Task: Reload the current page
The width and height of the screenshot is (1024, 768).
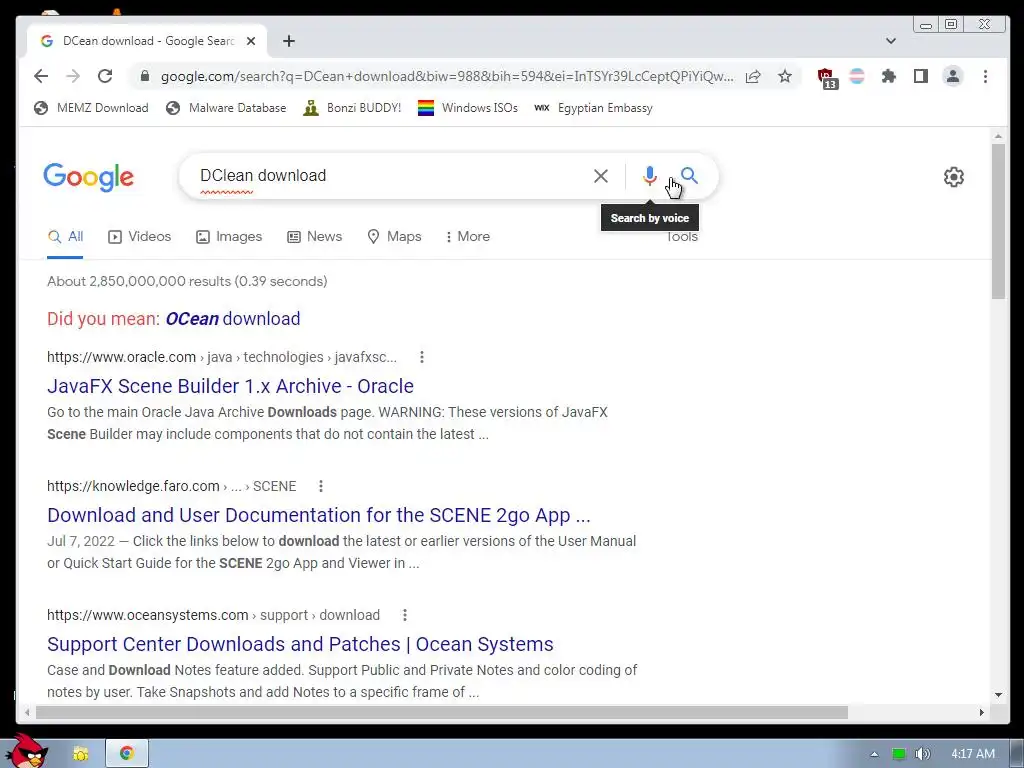Action: coord(104,76)
